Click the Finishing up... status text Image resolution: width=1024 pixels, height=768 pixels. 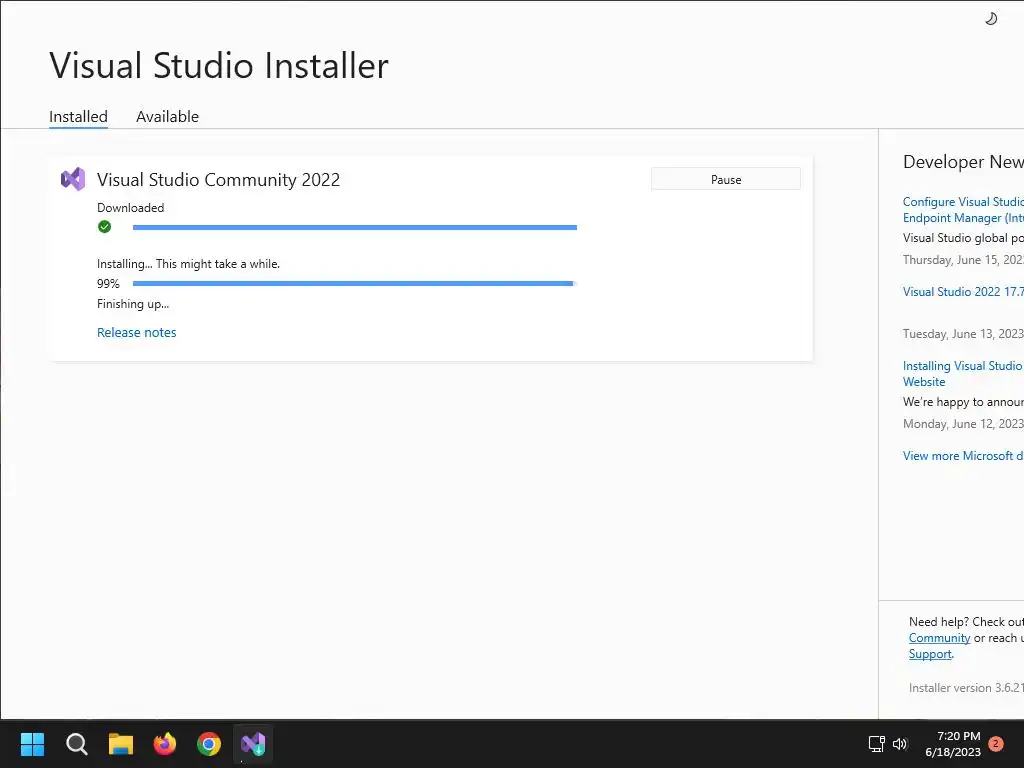pyautogui.click(x=133, y=304)
